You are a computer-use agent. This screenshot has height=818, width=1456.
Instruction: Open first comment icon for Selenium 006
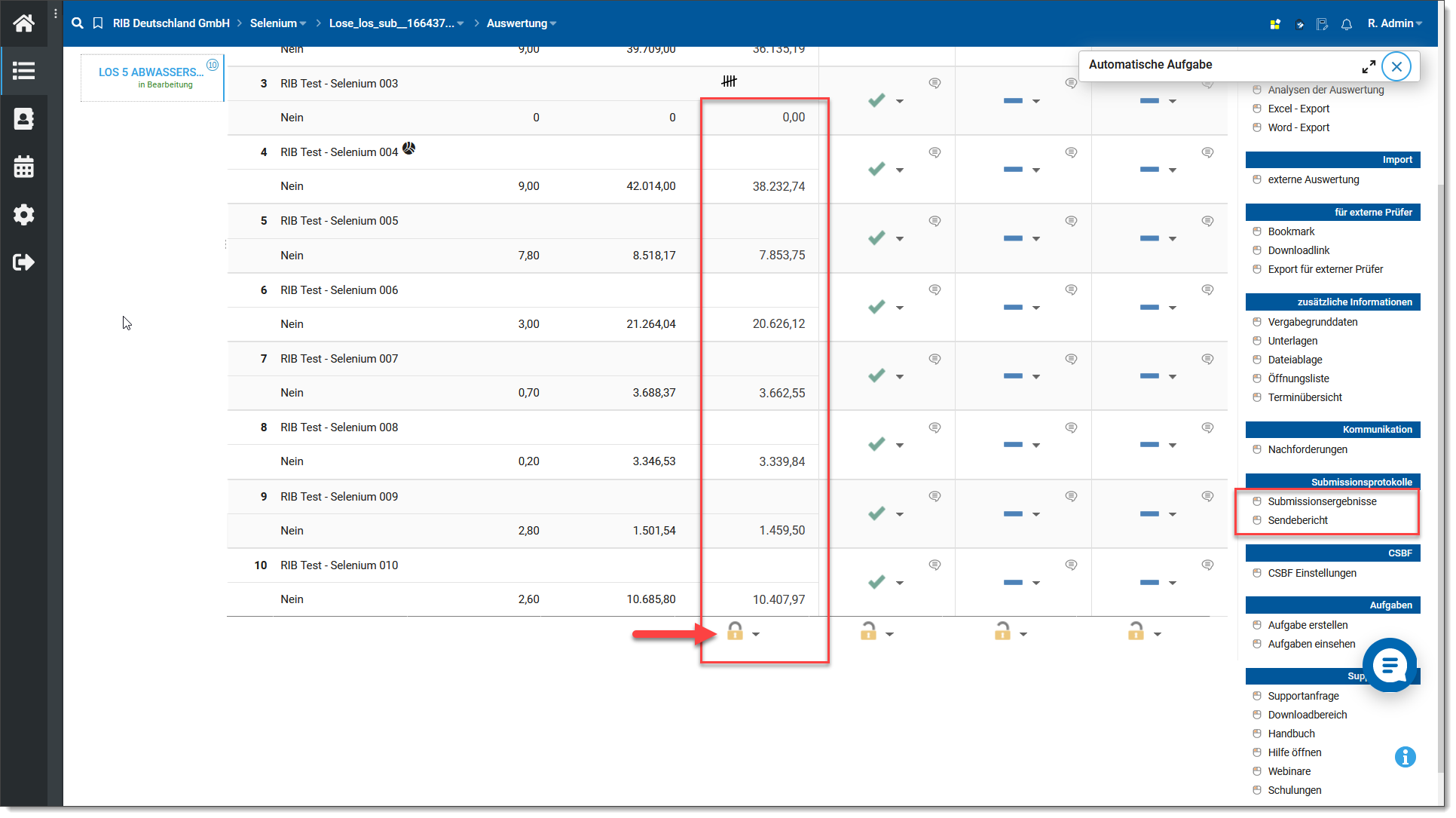pyautogui.click(x=934, y=290)
